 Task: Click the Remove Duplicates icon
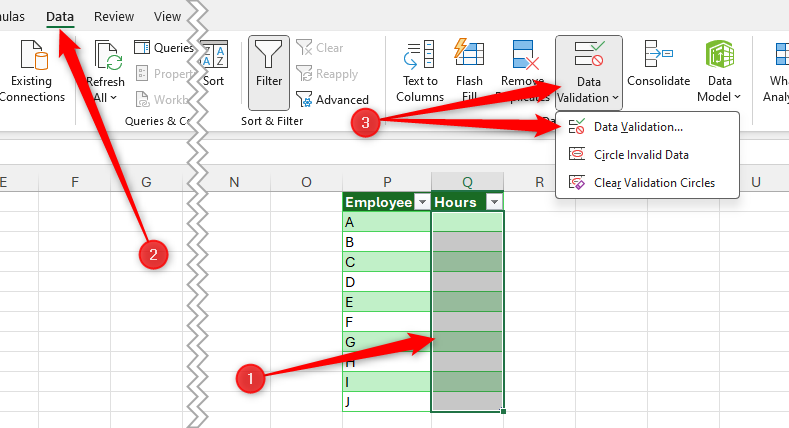tap(526, 55)
